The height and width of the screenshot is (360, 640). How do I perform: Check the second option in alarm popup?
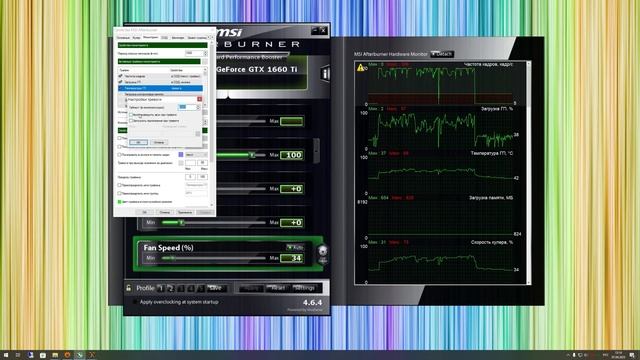pos(131,121)
